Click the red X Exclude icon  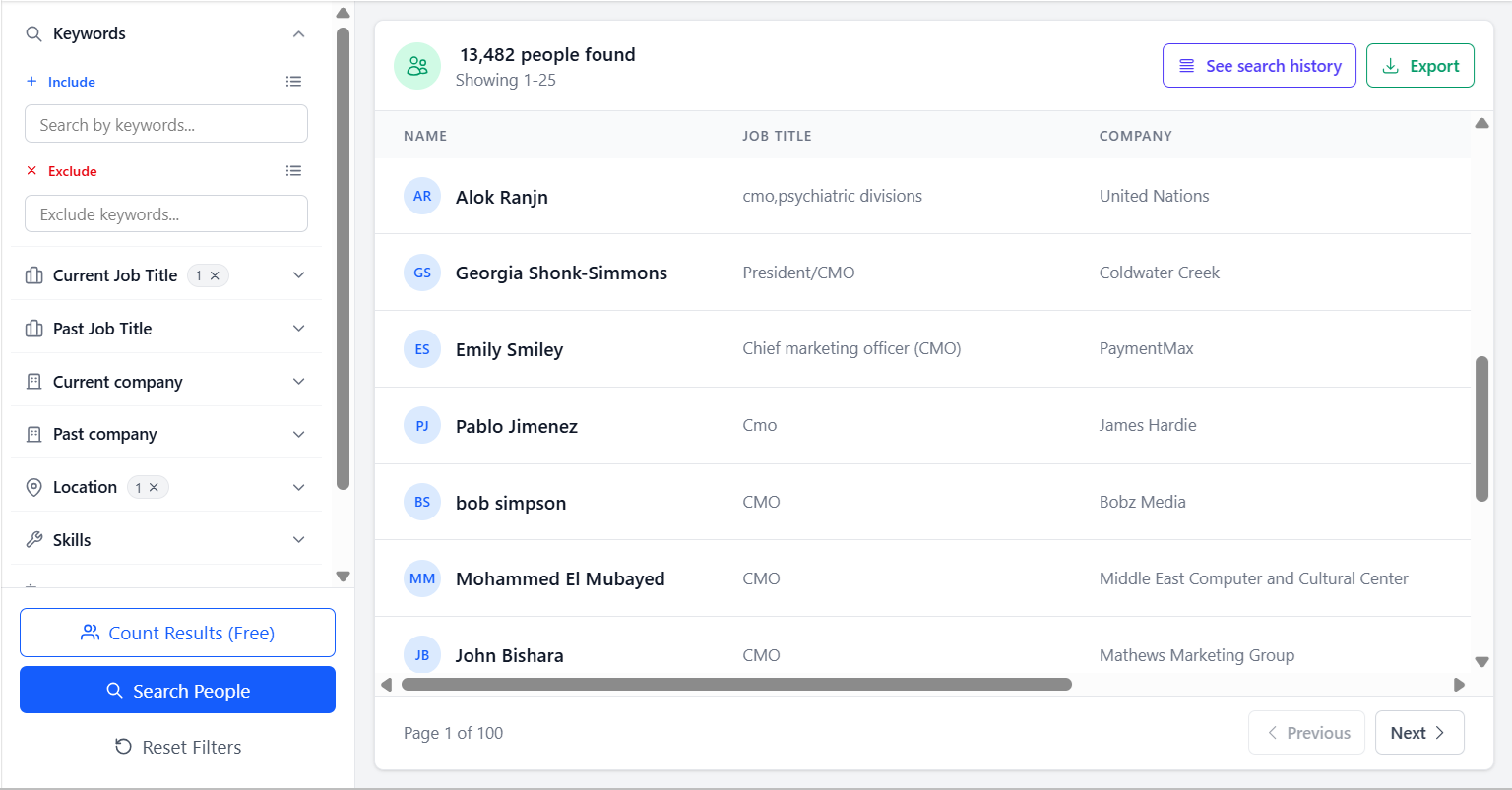31,171
